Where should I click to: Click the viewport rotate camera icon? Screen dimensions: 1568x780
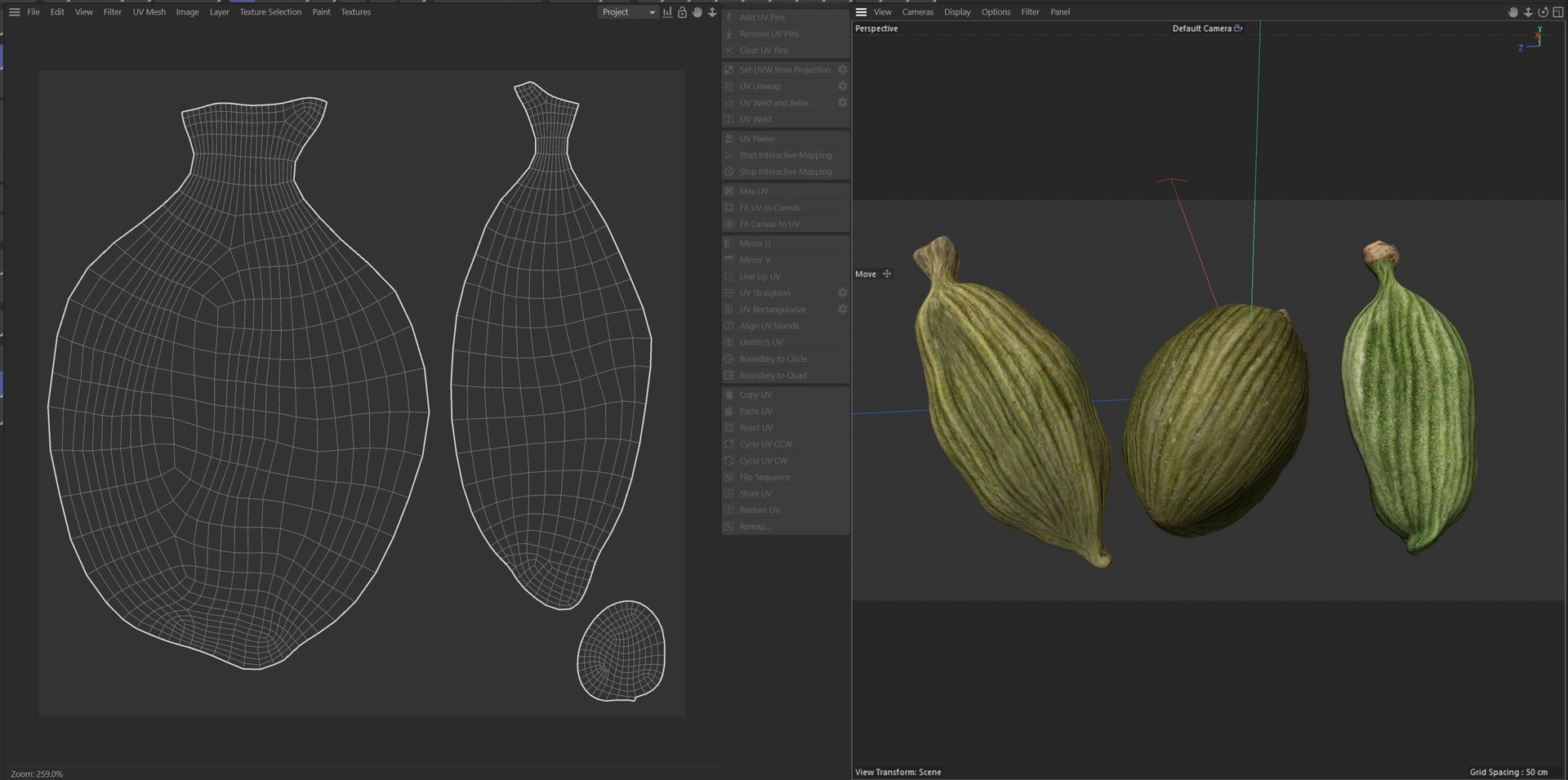pos(1543,12)
